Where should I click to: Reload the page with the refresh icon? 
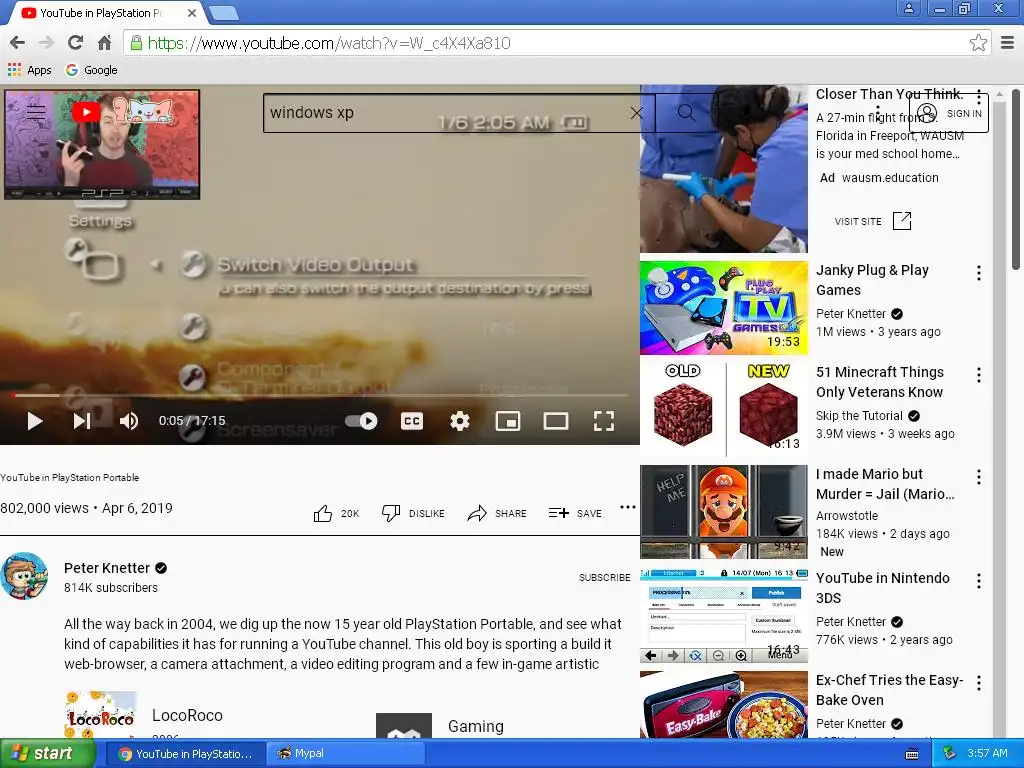[x=75, y=43]
